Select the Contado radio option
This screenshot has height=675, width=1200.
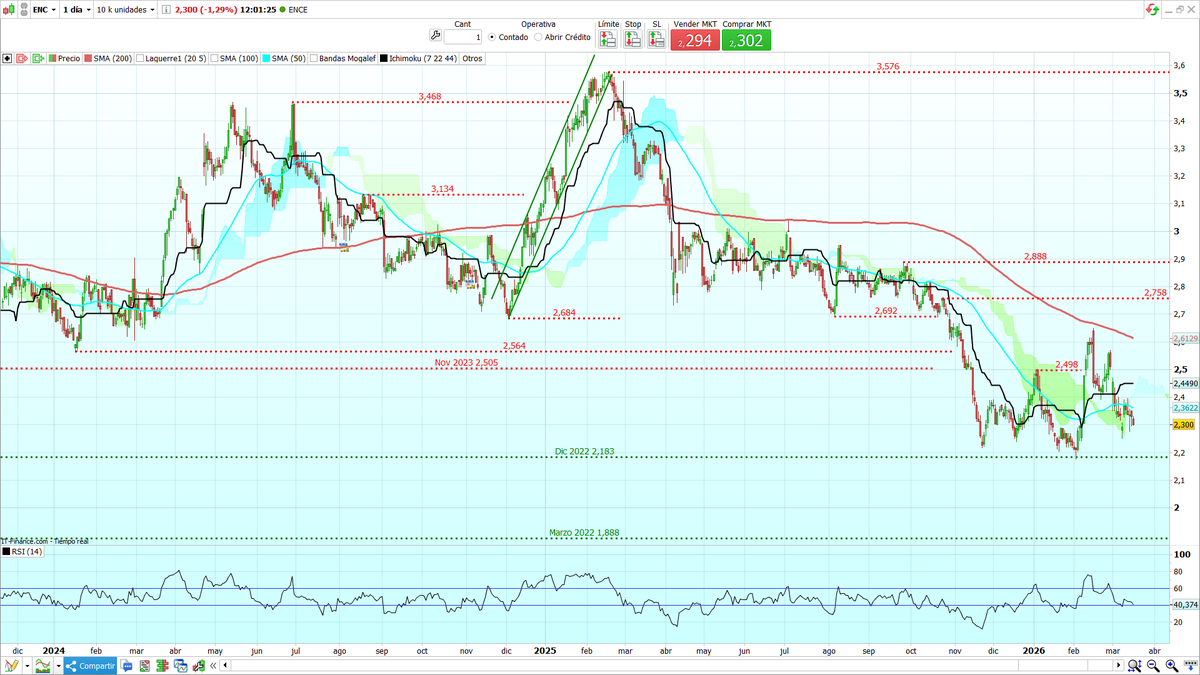click(491, 37)
